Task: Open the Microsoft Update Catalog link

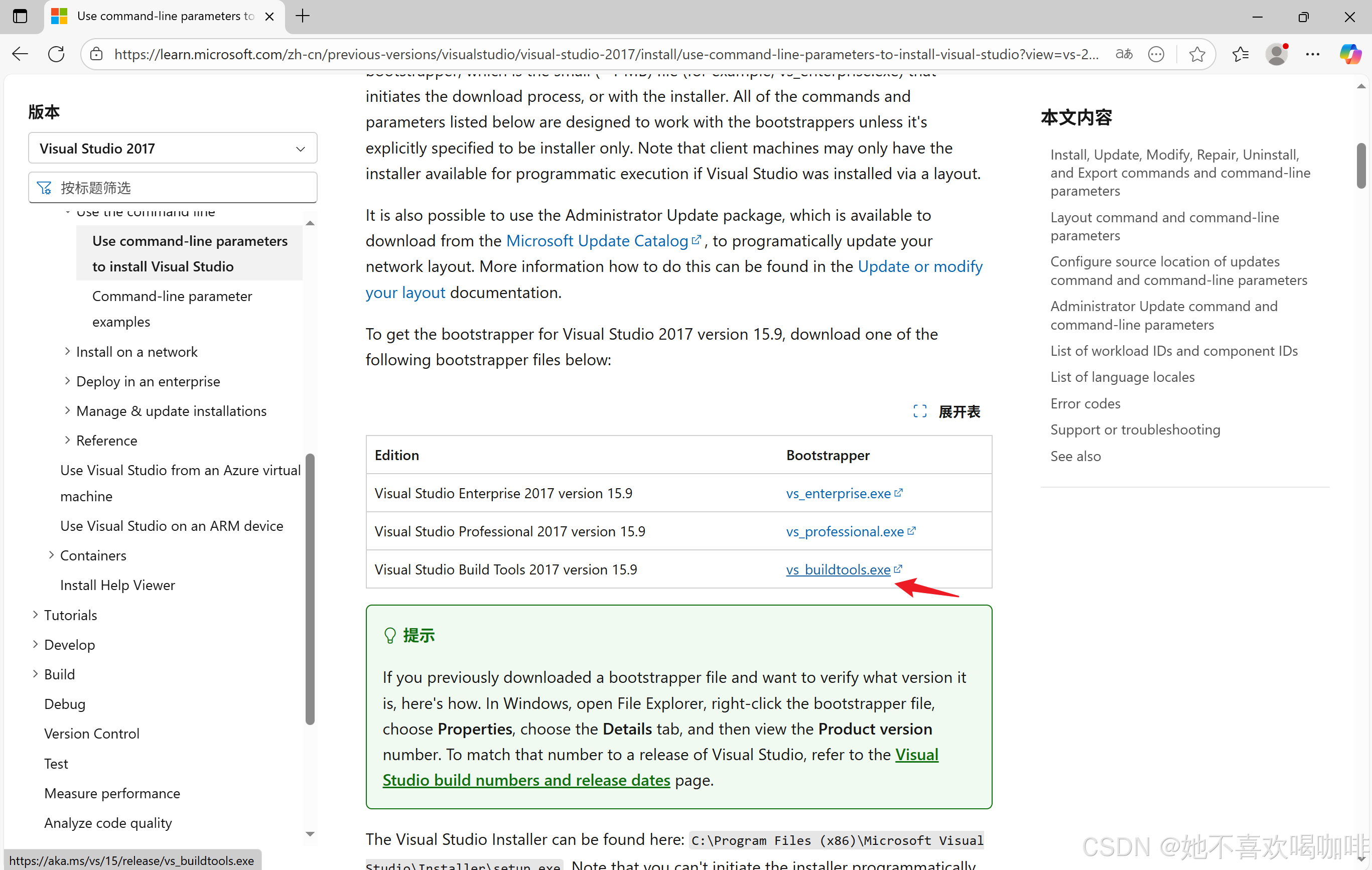Action: point(597,240)
